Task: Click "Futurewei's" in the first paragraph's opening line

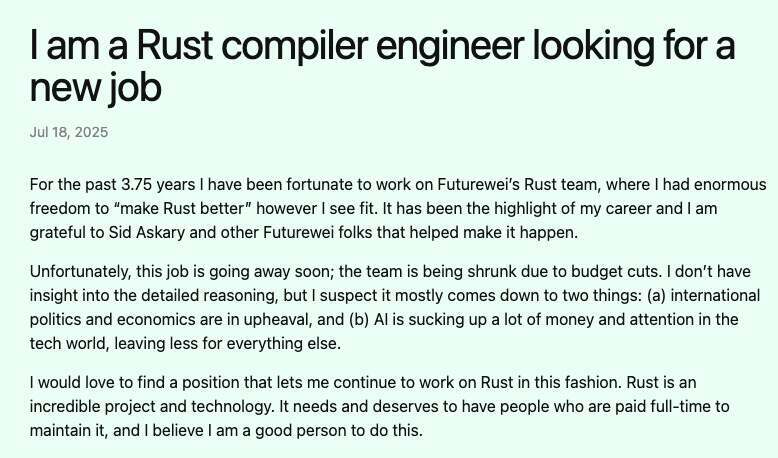Action: (478, 185)
